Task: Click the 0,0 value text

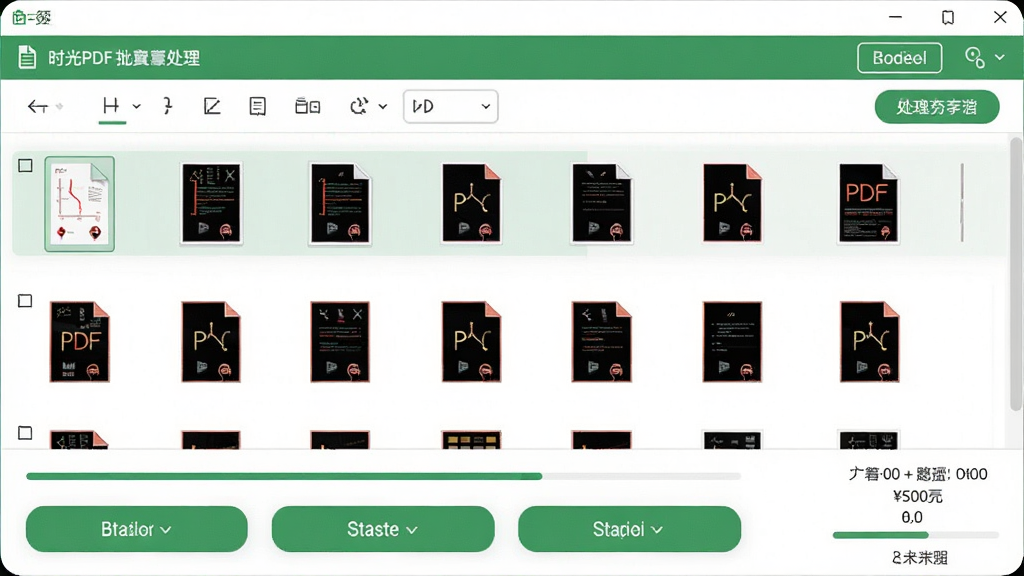Action: coord(912,517)
